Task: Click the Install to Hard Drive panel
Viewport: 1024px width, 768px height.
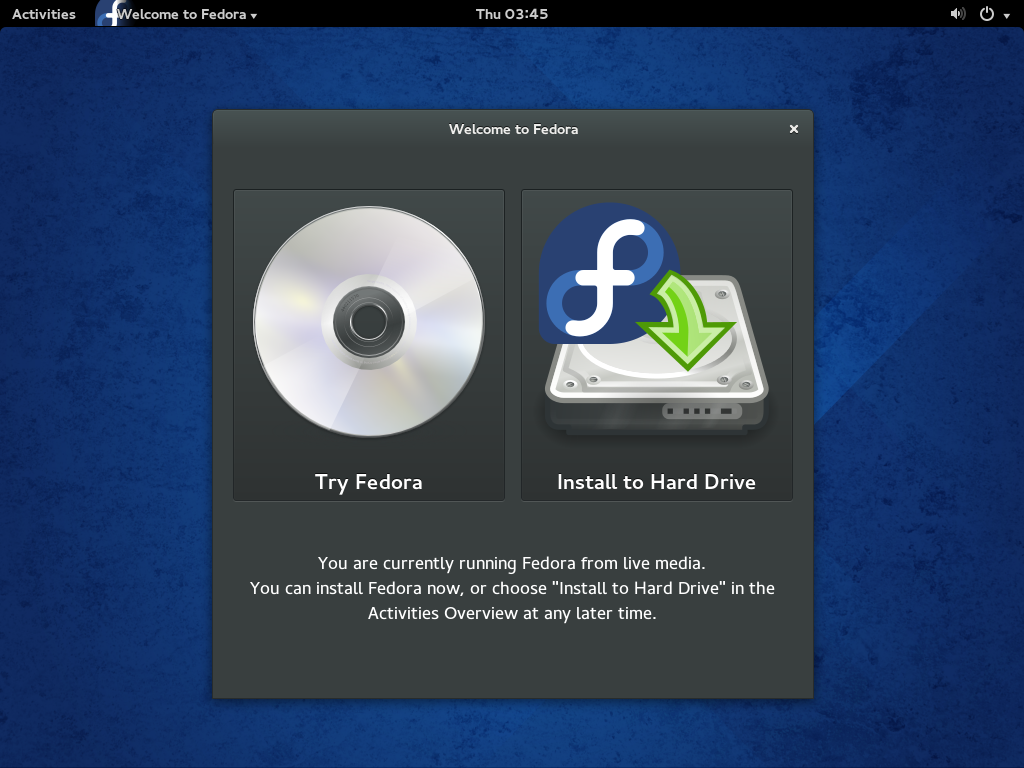Action: (656, 345)
